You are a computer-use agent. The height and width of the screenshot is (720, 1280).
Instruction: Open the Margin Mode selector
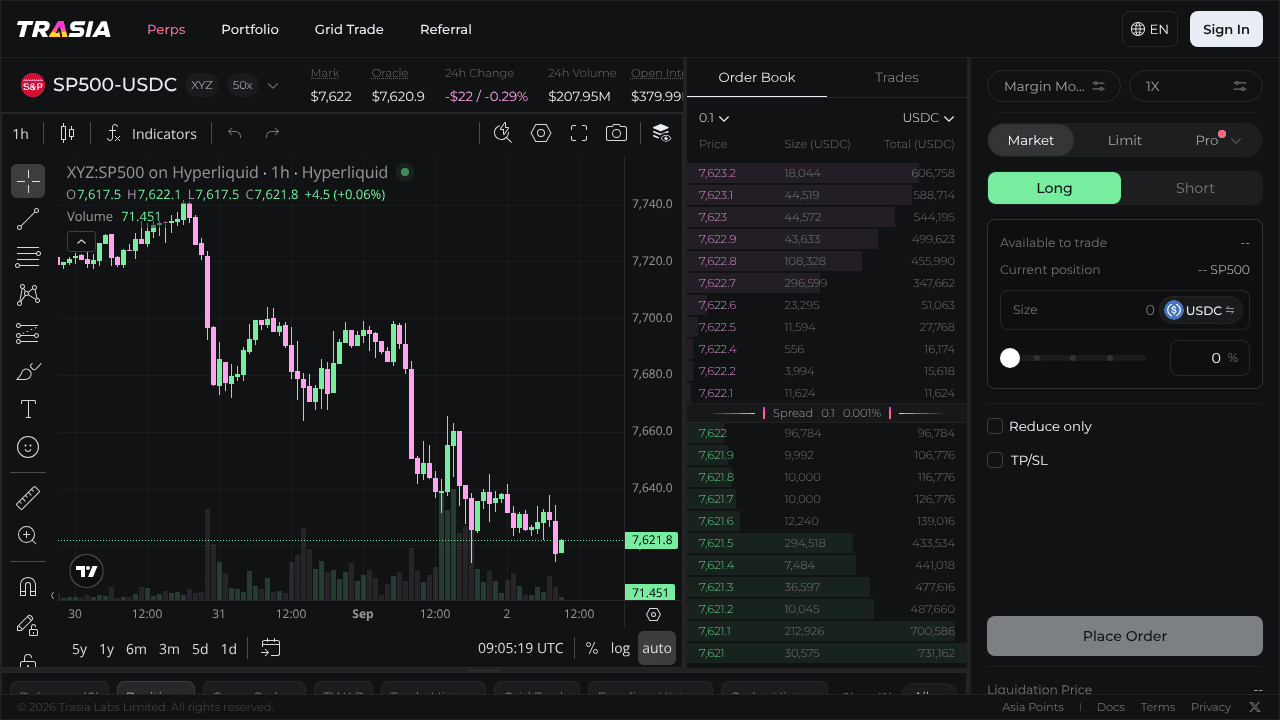(1054, 86)
